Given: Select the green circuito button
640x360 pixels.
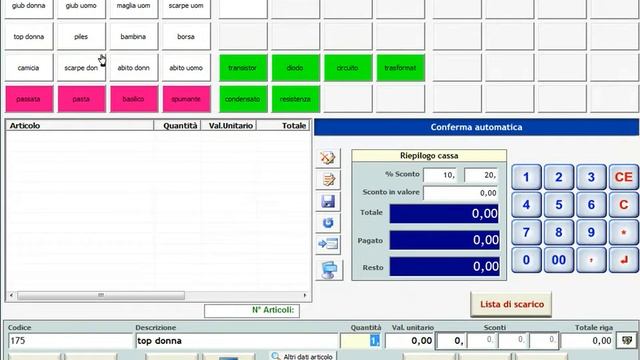Looking at the screenshot, I should (x=348, y=68).
